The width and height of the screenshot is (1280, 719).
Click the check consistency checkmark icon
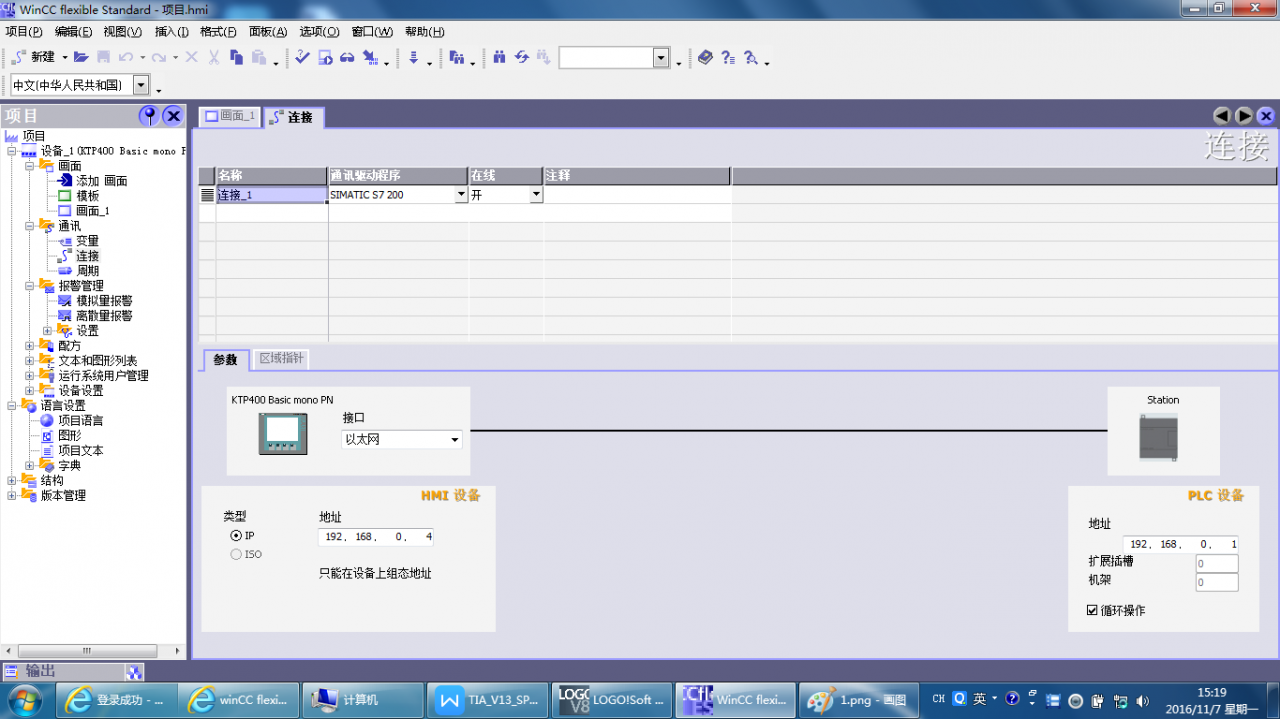pyautogui.click(x=302, y=58)
